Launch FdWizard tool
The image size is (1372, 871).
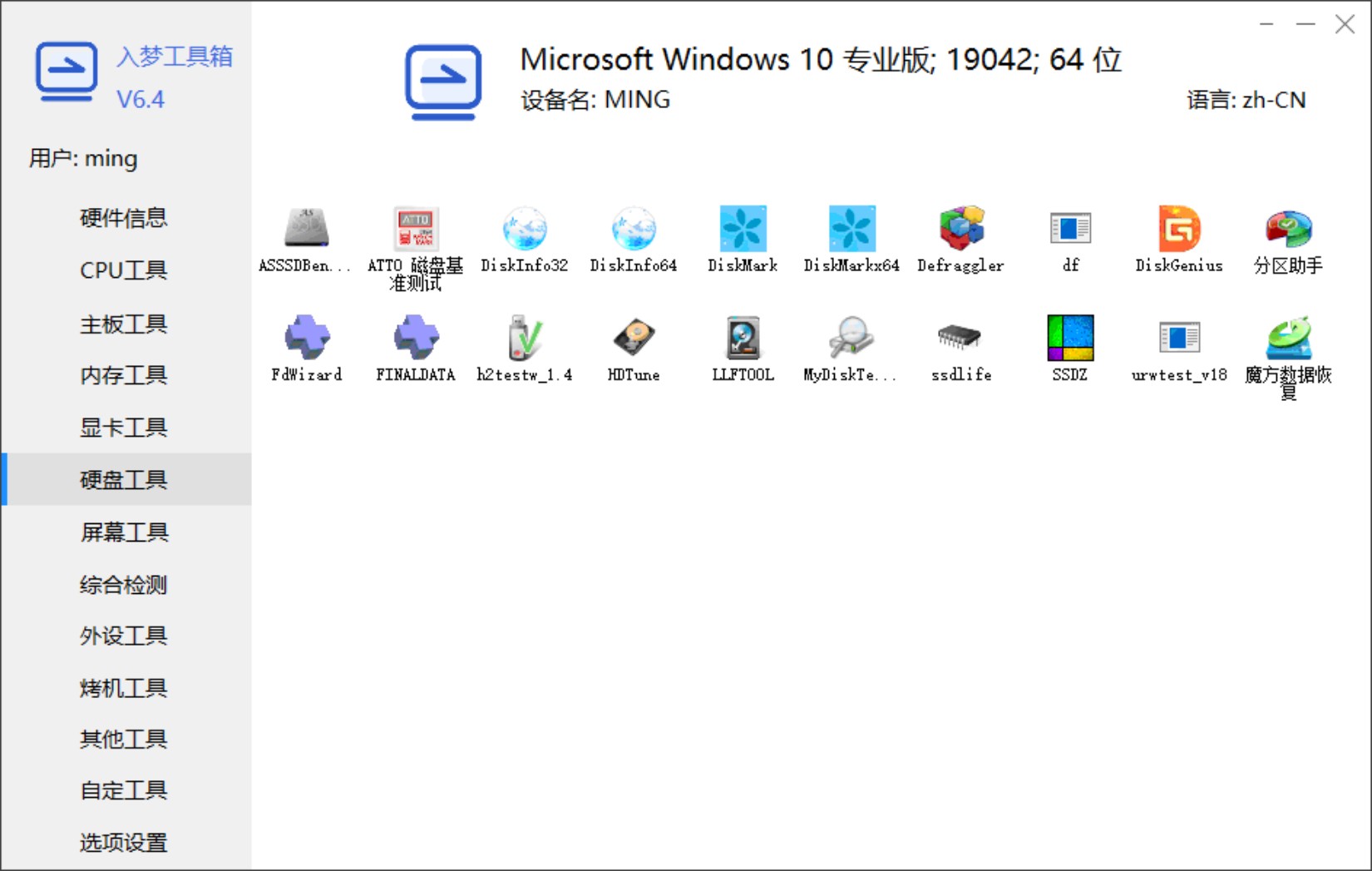[x=306, y=337]
